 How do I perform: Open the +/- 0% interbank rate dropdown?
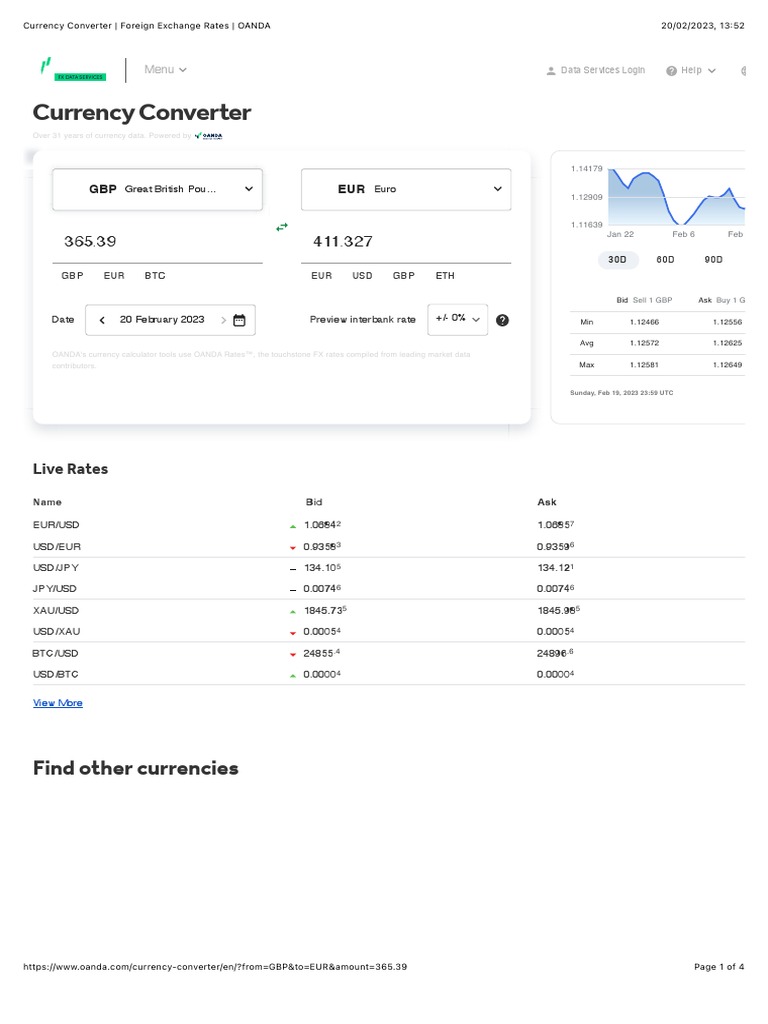tap(457, 319)
